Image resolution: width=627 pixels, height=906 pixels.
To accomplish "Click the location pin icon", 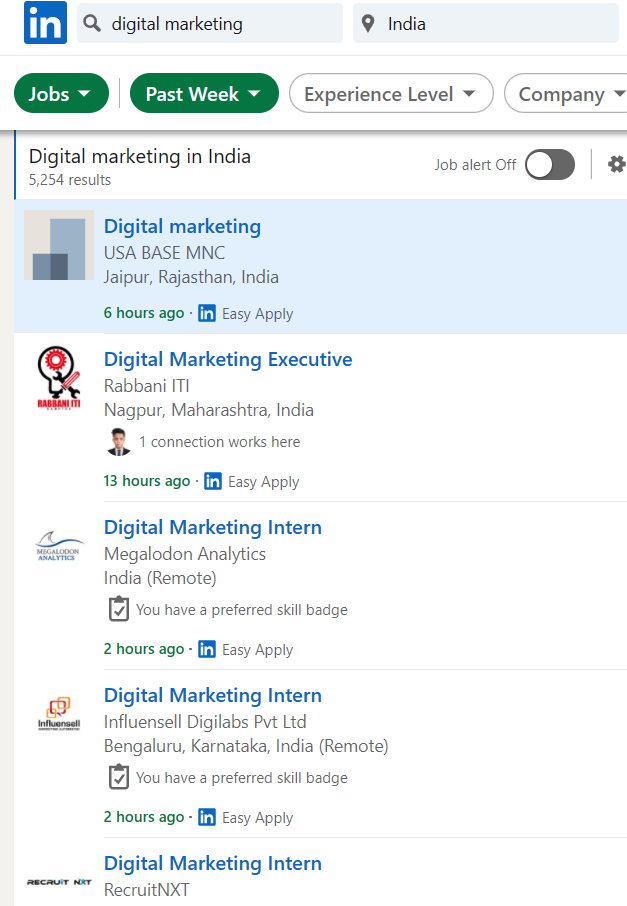I will (x=369, y=23).
